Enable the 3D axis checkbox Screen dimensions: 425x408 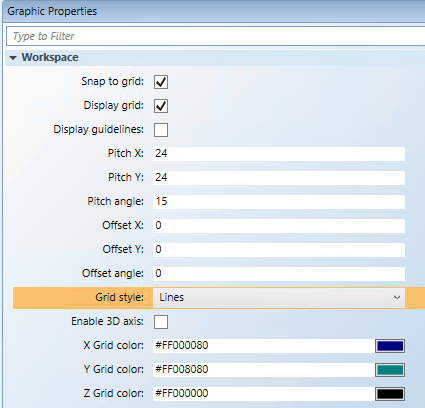point(161,322)
